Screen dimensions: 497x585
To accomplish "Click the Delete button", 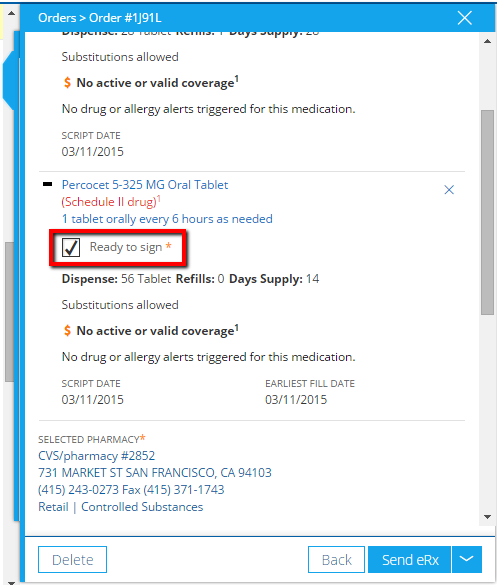I will 72,560.
